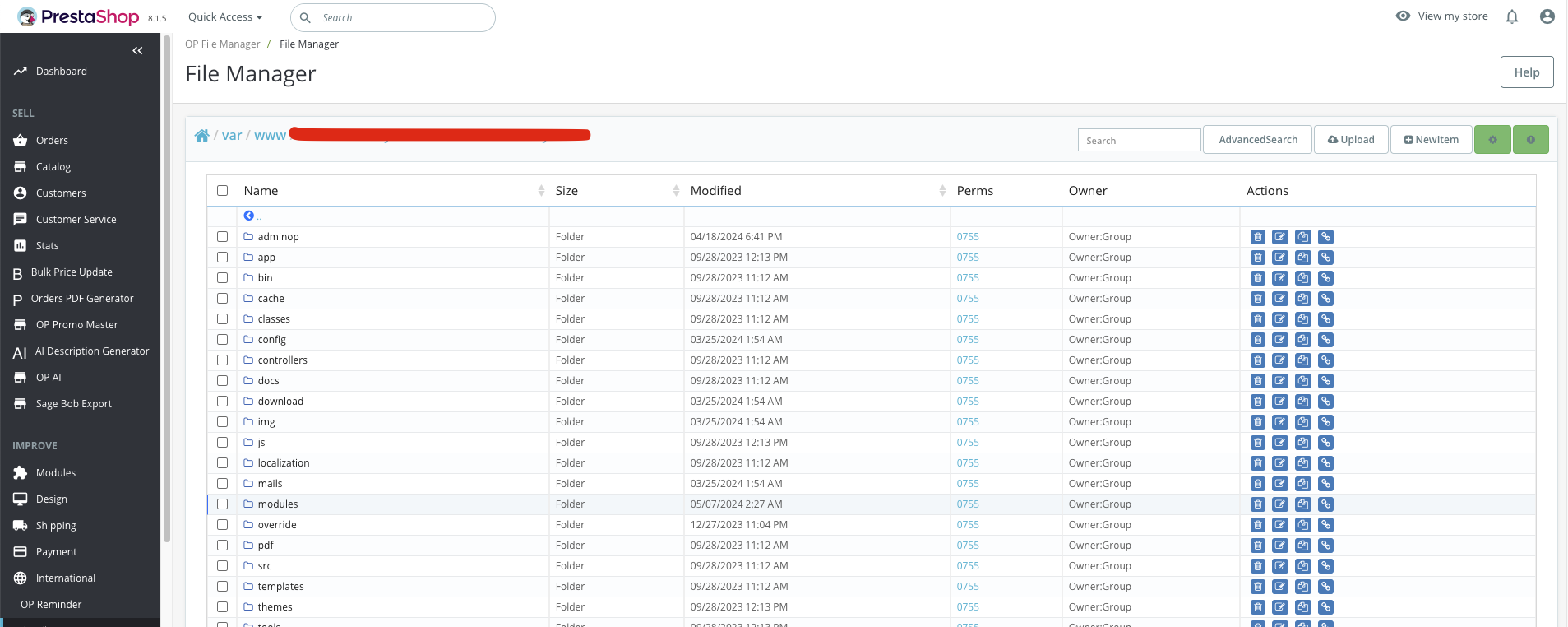This screenshot has width=1568, height=627.
Task: Select all files with the header checkbox
Action: (x=222, y=191)
